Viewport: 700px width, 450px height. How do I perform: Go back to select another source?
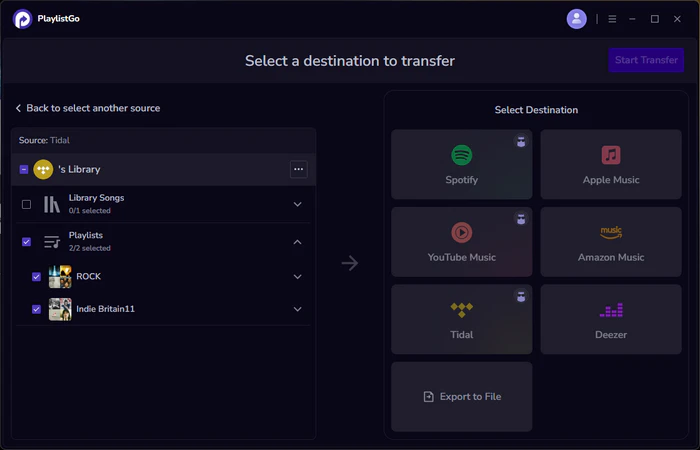[x=88, y=108]
